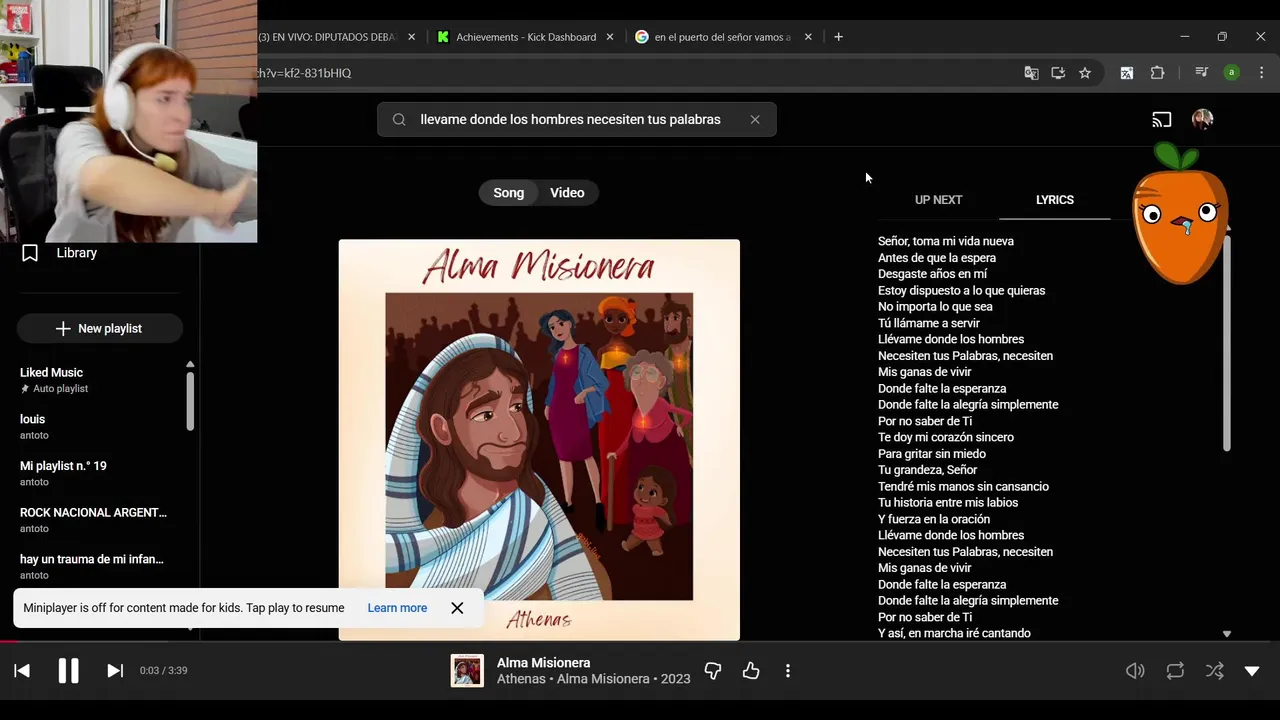Viewport: 1280px width, 720px height.
Task: Click the Google Translate page icon
Action: (x=1031, y=73)
